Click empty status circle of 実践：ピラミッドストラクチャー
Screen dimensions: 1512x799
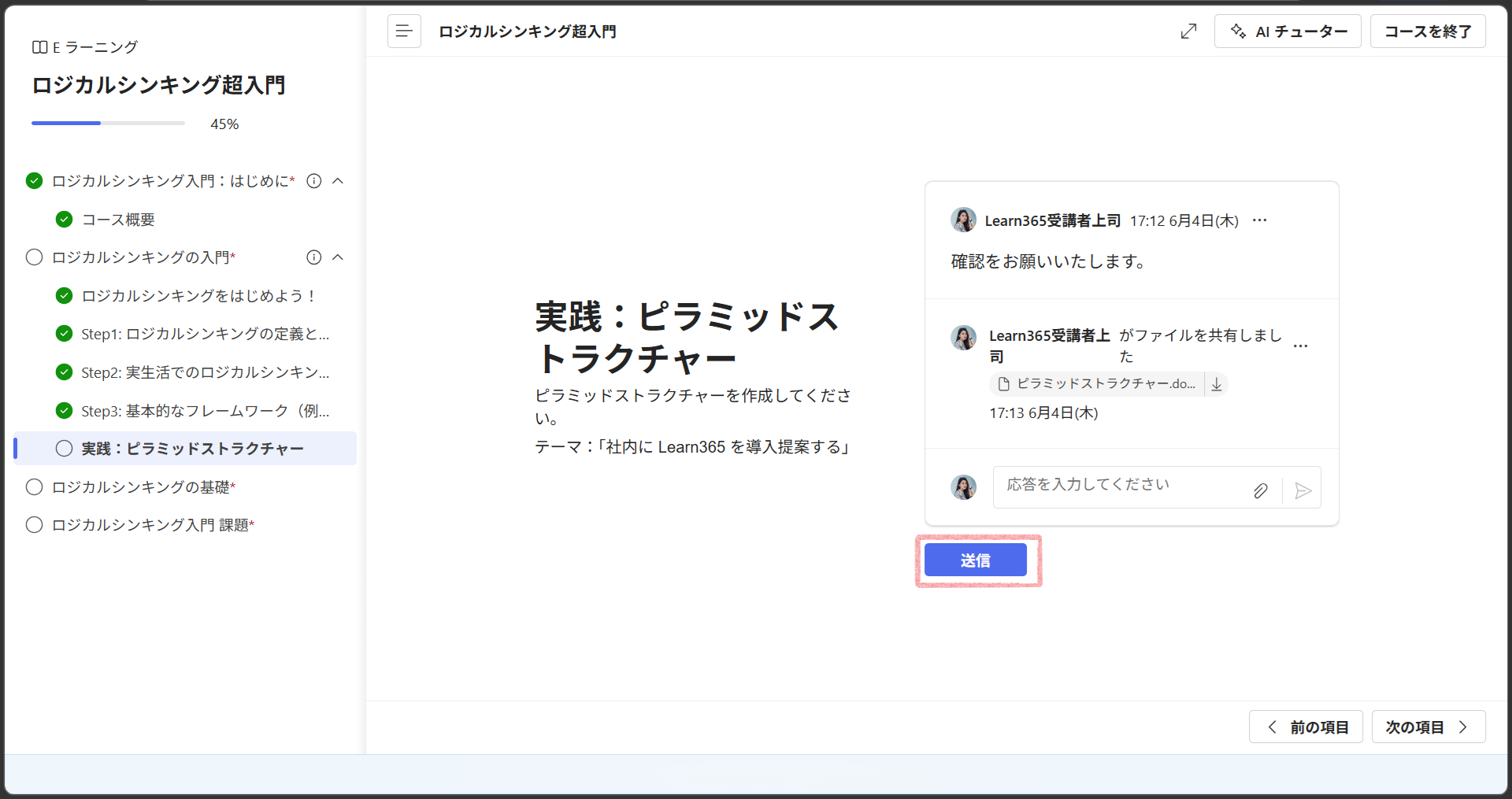pyautogui.click(x=65, y=449)
